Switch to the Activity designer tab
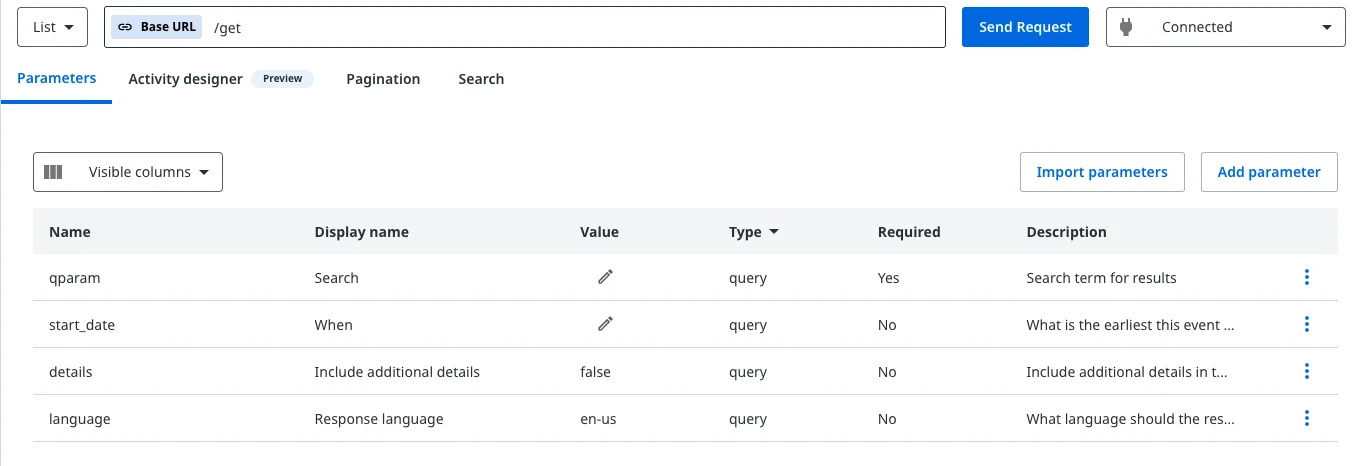Image resolution: width=1363 pixels, height=466 pixels. pos(186,79)
